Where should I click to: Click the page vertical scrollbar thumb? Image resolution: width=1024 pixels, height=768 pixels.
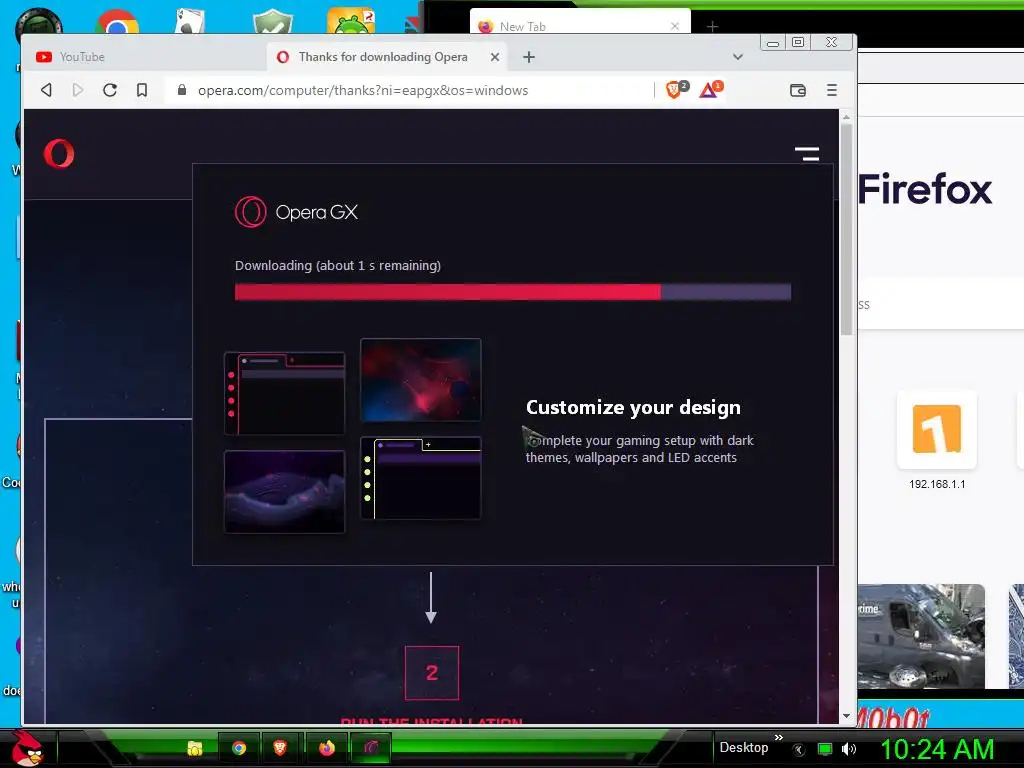pyautogui.click(x=846, y=229)
